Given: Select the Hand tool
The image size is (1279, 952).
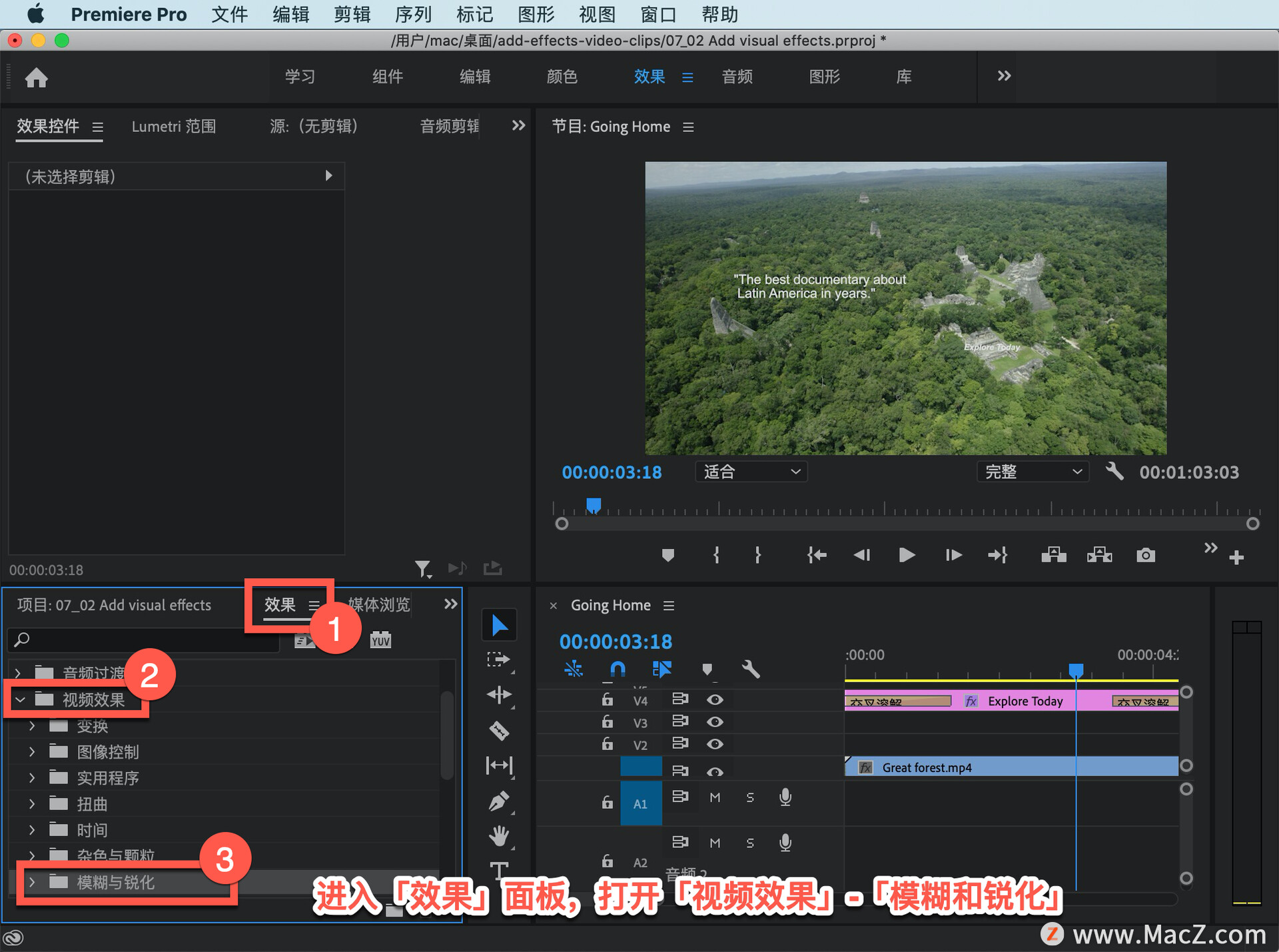Looking at the screenshot, I should click(499, 835).
